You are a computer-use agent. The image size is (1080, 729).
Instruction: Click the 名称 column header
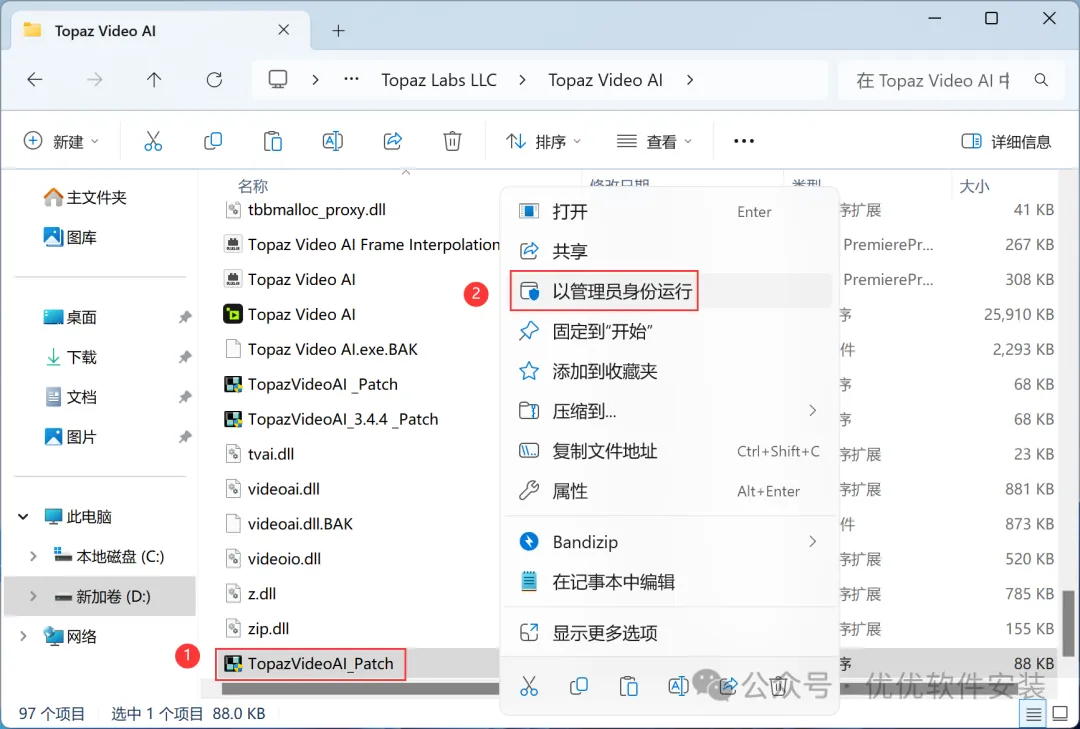coord(253,186)
